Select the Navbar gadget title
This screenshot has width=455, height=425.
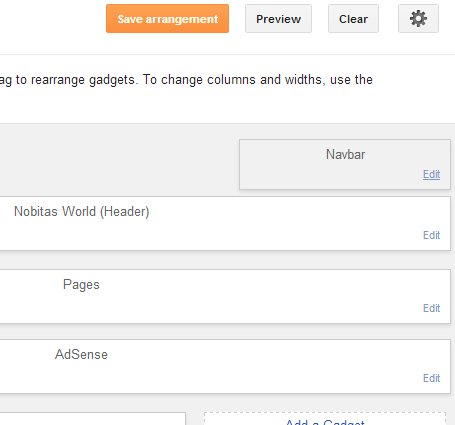pyautogui.click(x=345, y=154)
